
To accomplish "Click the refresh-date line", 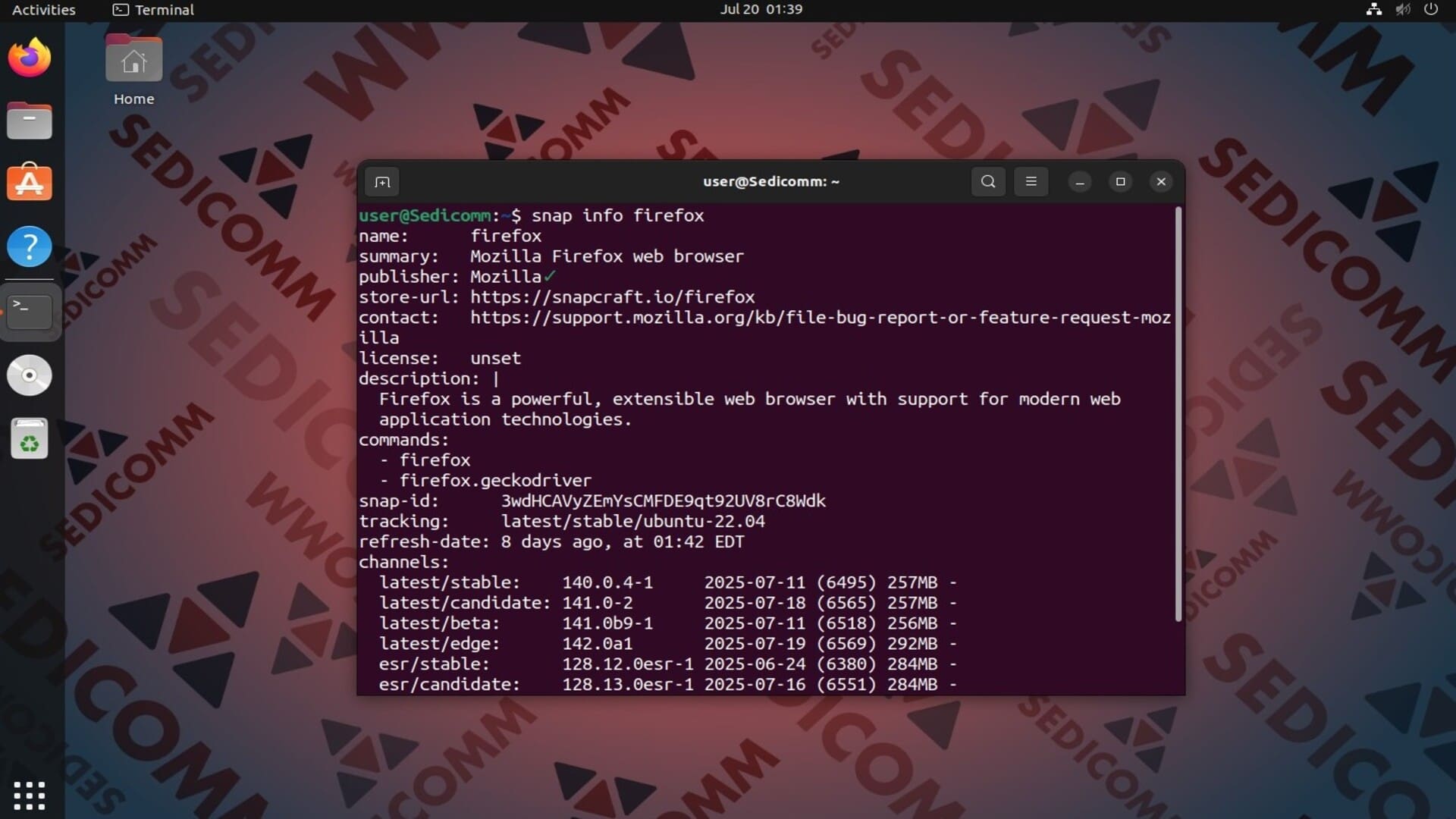I will [551, 542].
